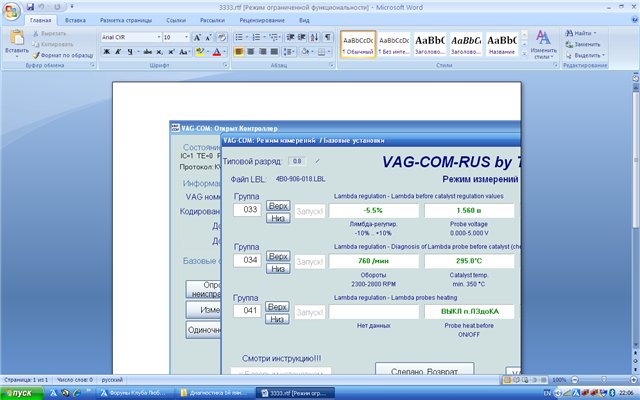
Task: Toggle bold (Ж) formatting
Action: tap(107, 52)
